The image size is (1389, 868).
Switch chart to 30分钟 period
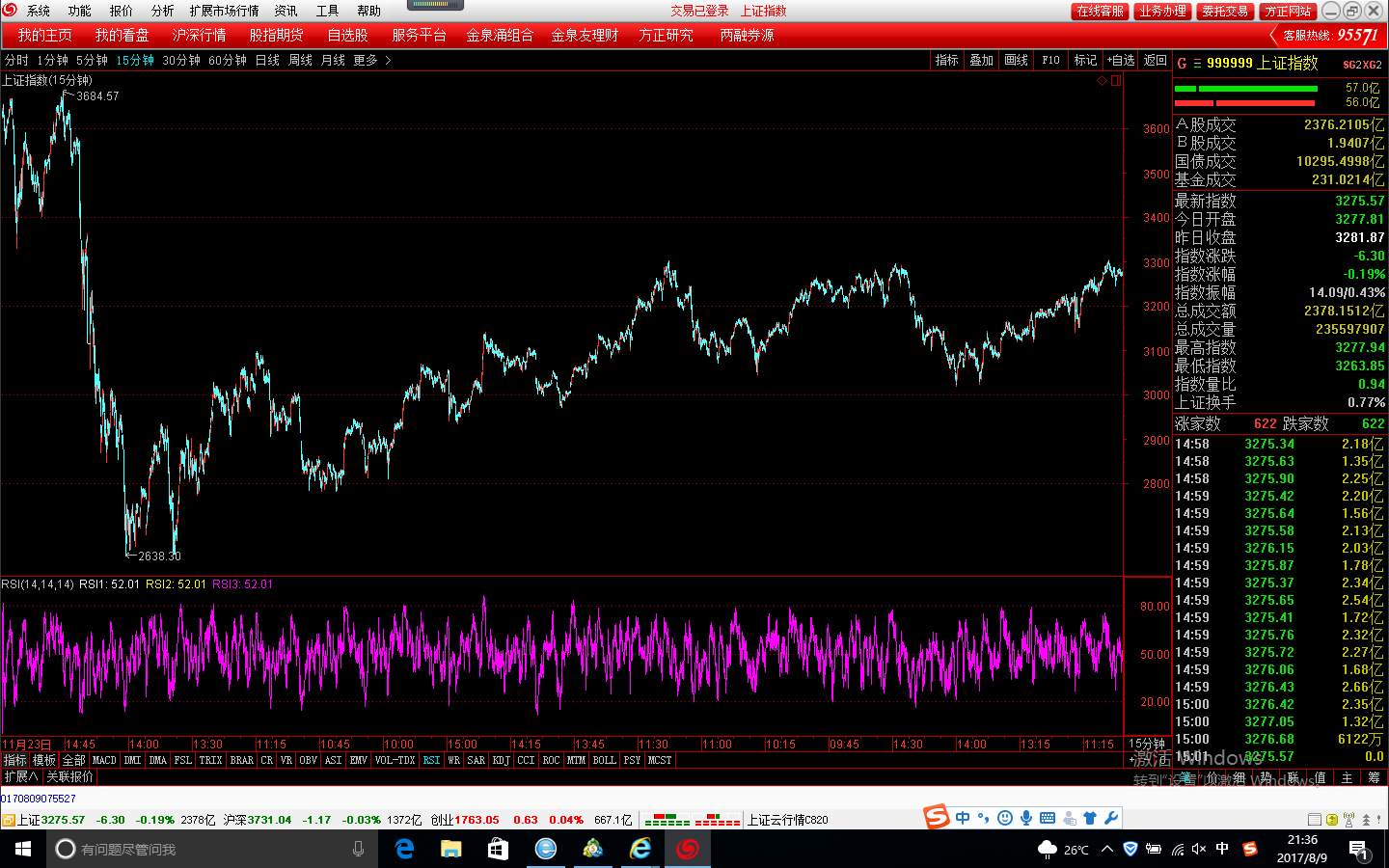point(181,60)
